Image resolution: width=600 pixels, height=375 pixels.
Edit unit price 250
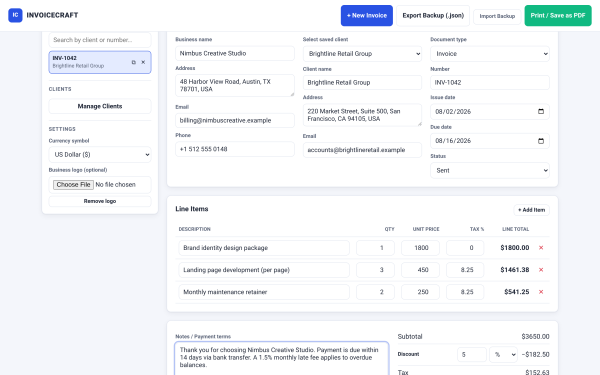point(421,292)
